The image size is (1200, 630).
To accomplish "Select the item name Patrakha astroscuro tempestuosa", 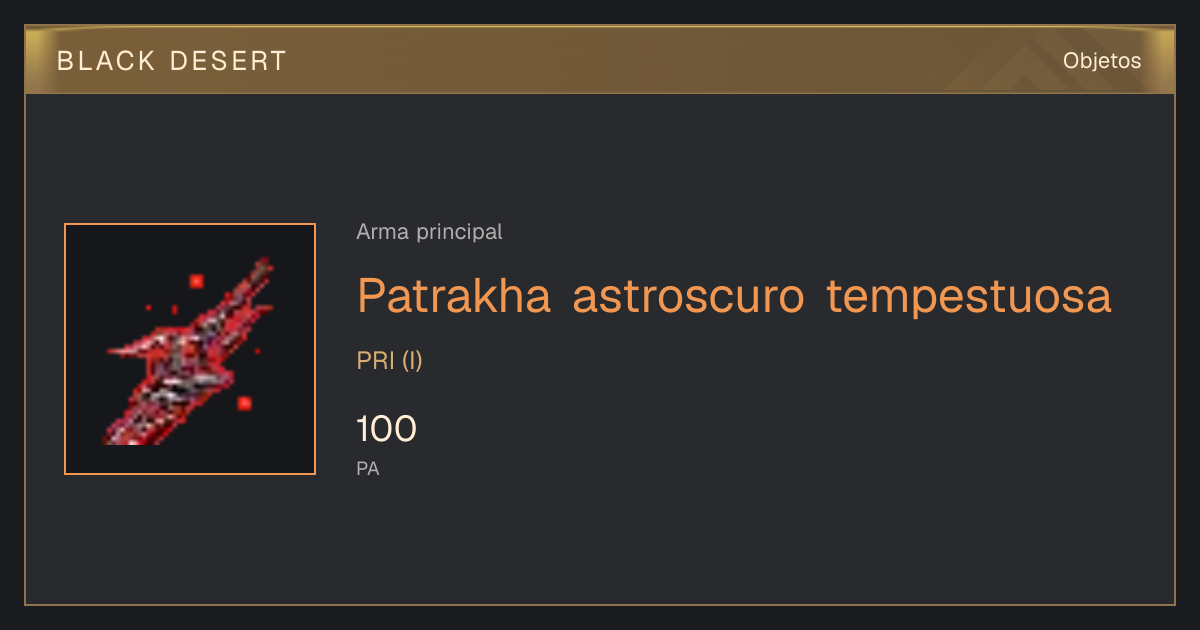I will click(734, 296).
